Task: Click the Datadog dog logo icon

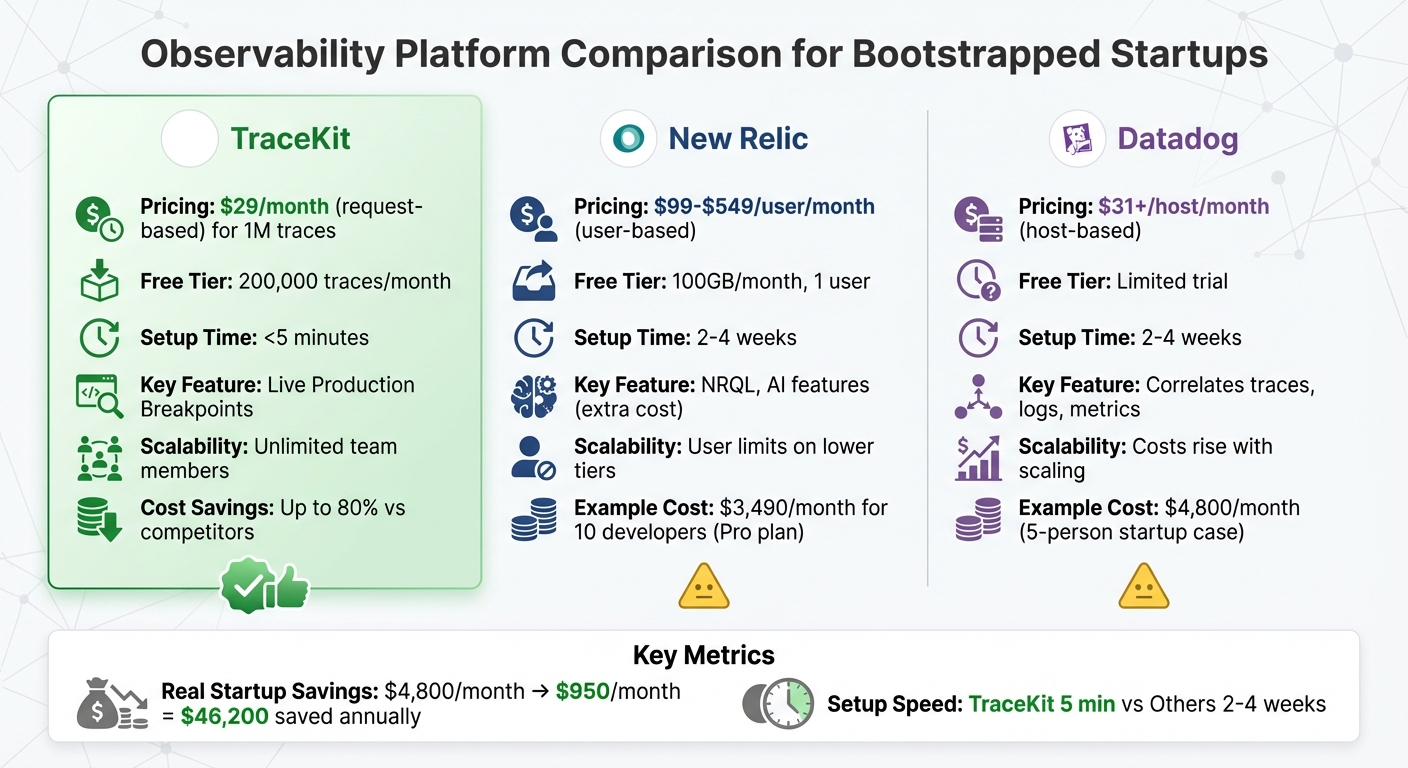Action: click(1077, 139)
